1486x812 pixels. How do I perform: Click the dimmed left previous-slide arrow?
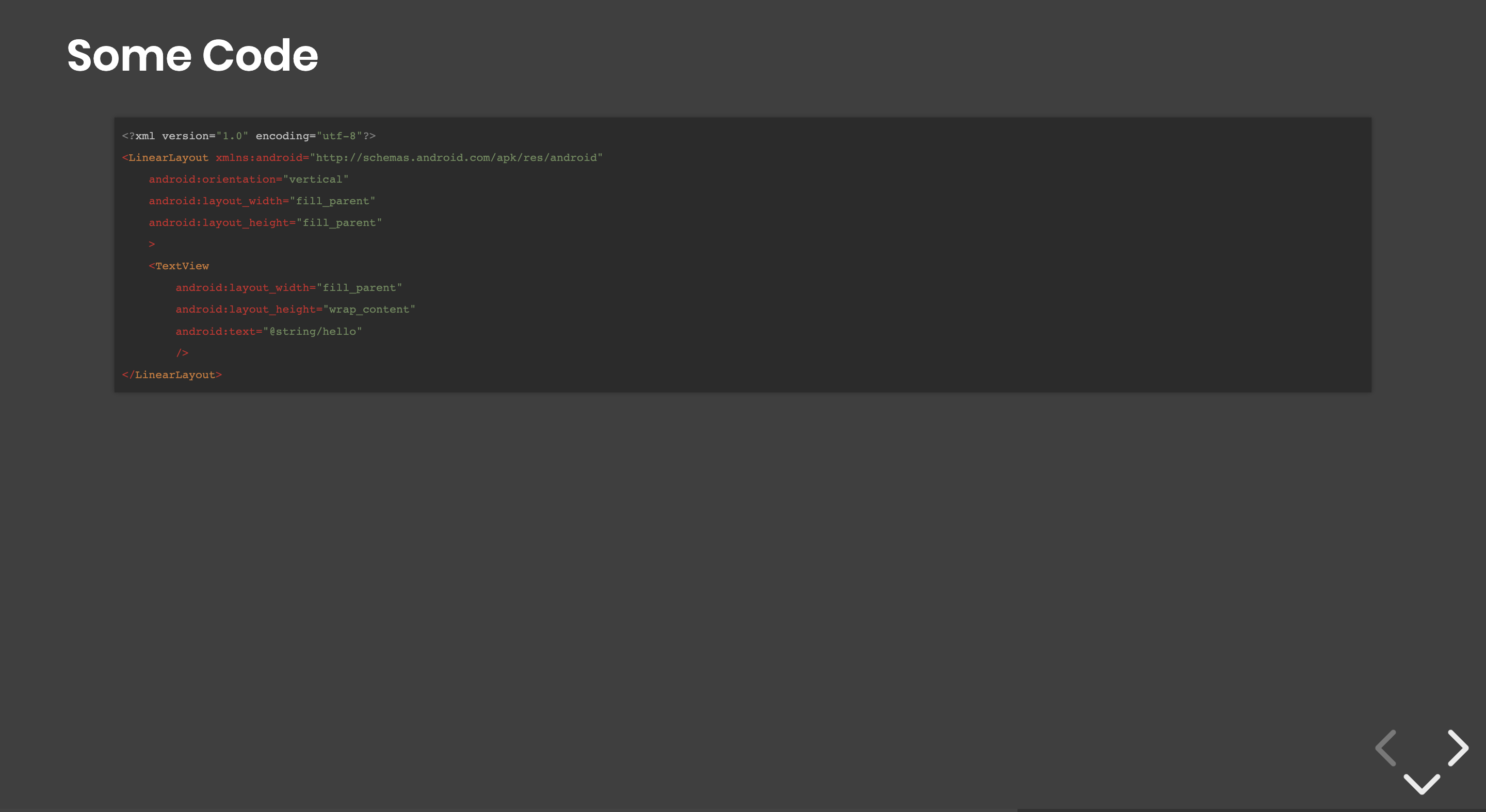click(1385, 748)
